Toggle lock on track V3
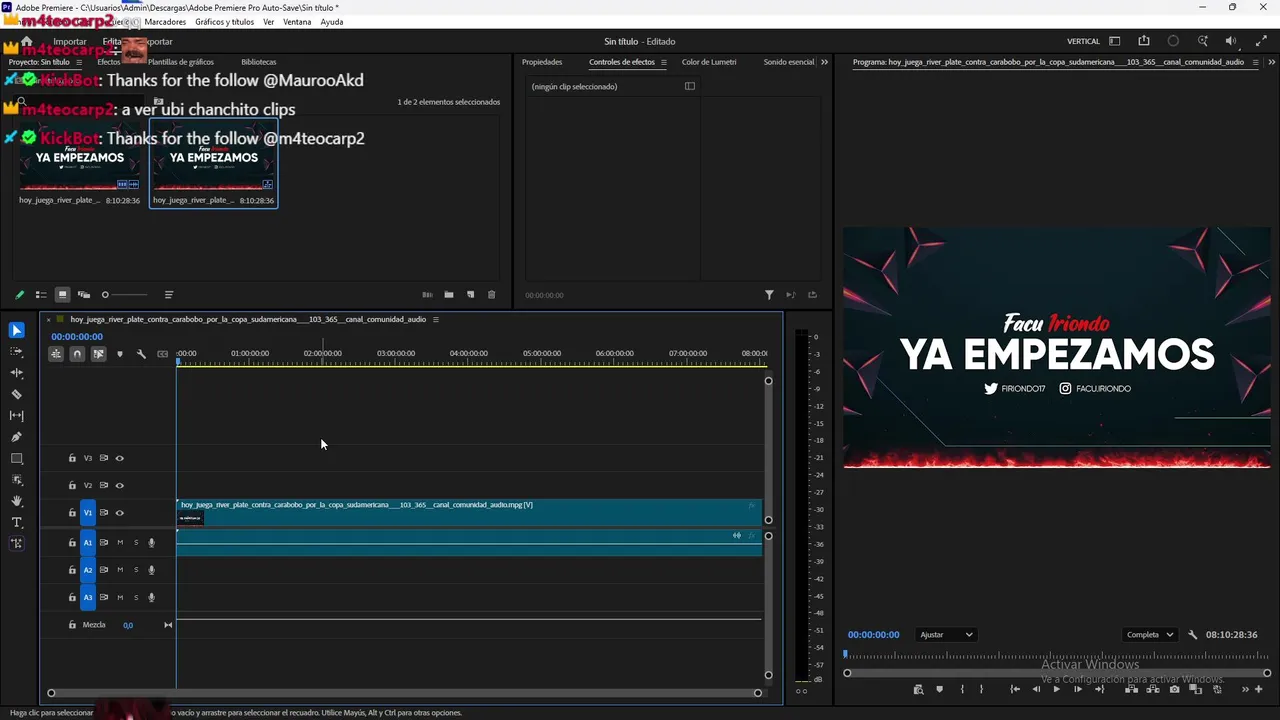Screen dimensions: 1280x720 [72, 458]
